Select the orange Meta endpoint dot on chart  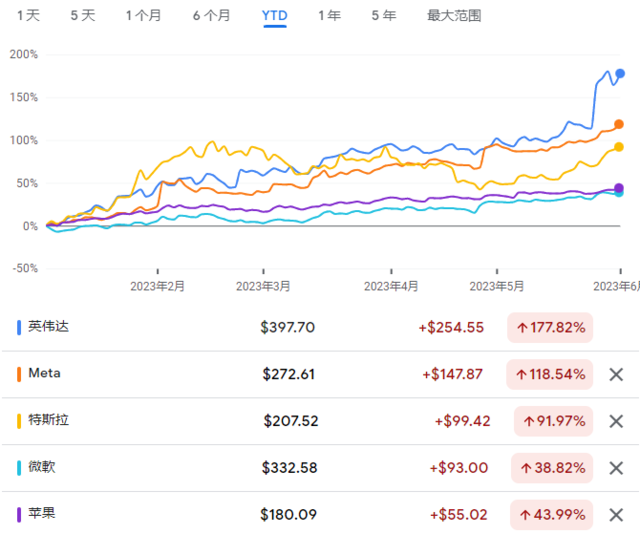click(619, 124)
